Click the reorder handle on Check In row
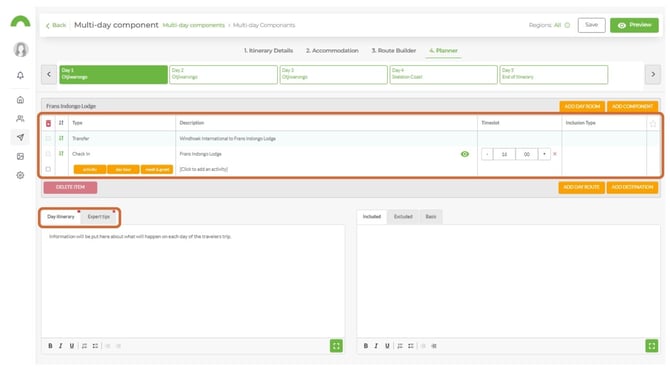The width and height of the screenshot is (670, 370). [x=61, y=153]
